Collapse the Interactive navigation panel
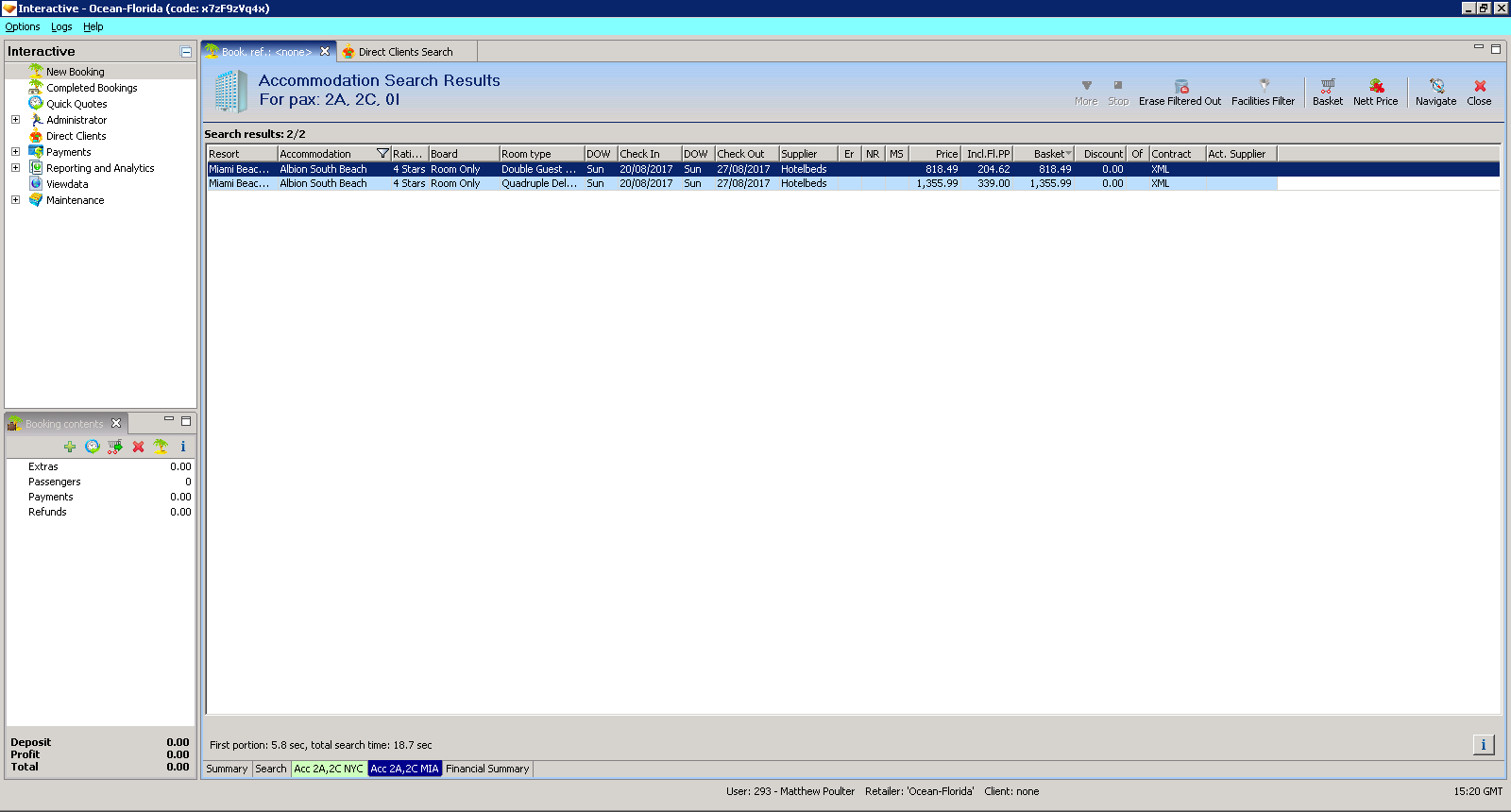This screenshot has width=1511, height=812. [x=186, y=52]
